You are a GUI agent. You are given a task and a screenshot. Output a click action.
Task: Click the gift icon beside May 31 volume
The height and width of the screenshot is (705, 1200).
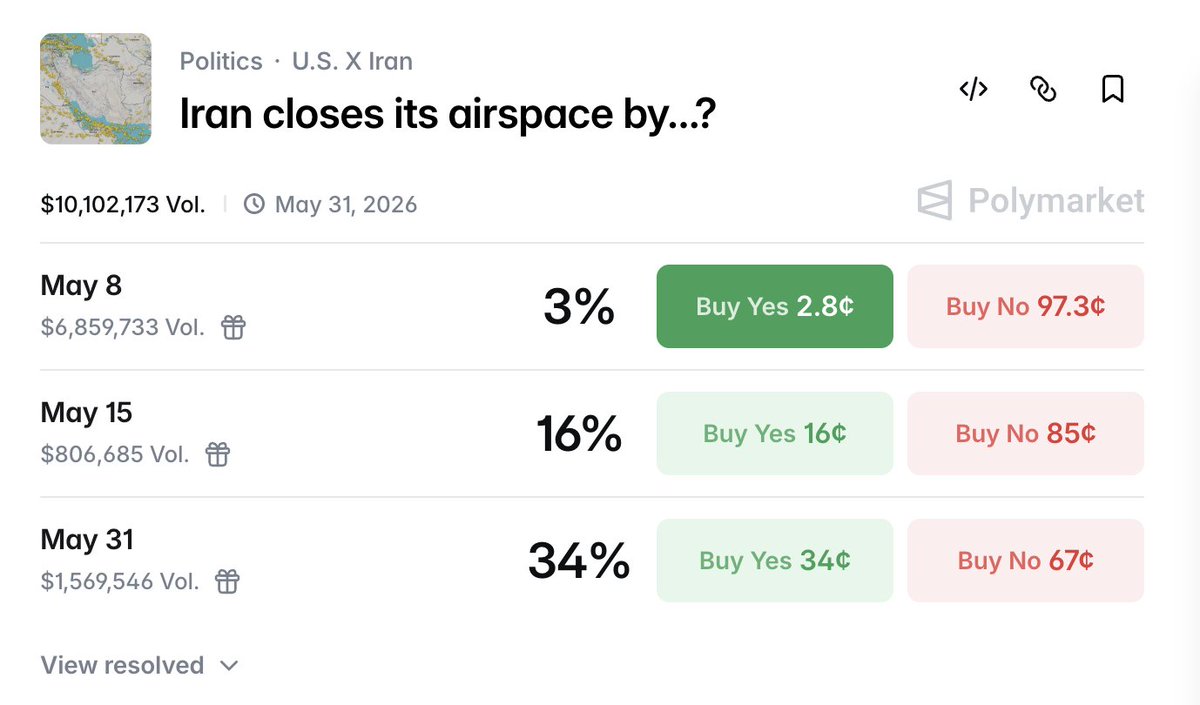228,581
